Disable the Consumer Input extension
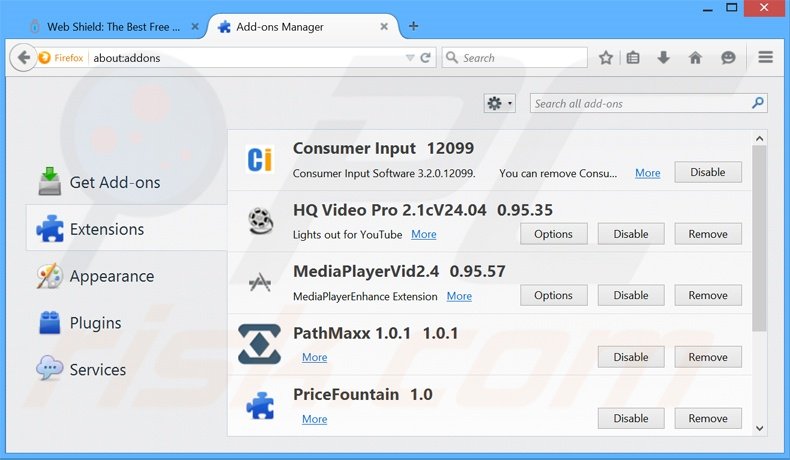This screenshot has width=790, height=460. click(708, 172)
